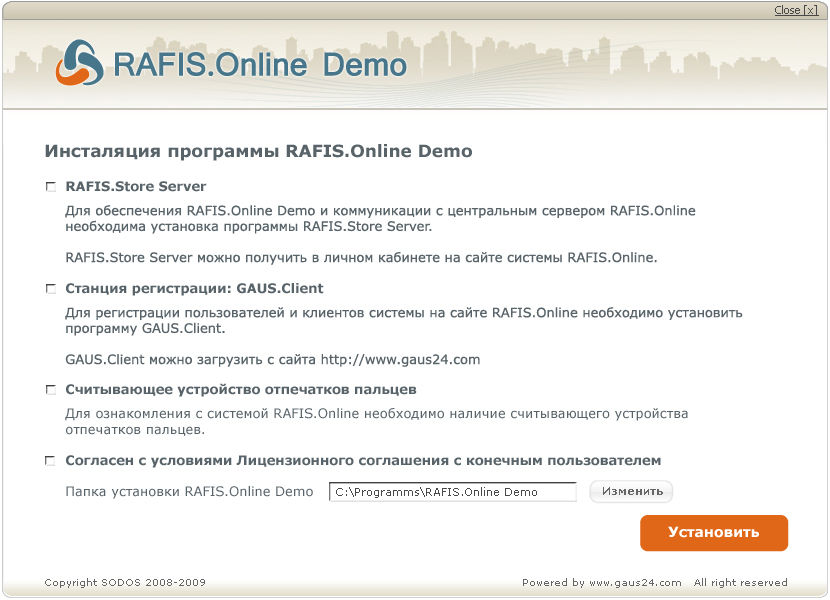Select the Станция регистрации: GAUS.Client label text

[x=194, y=289]
